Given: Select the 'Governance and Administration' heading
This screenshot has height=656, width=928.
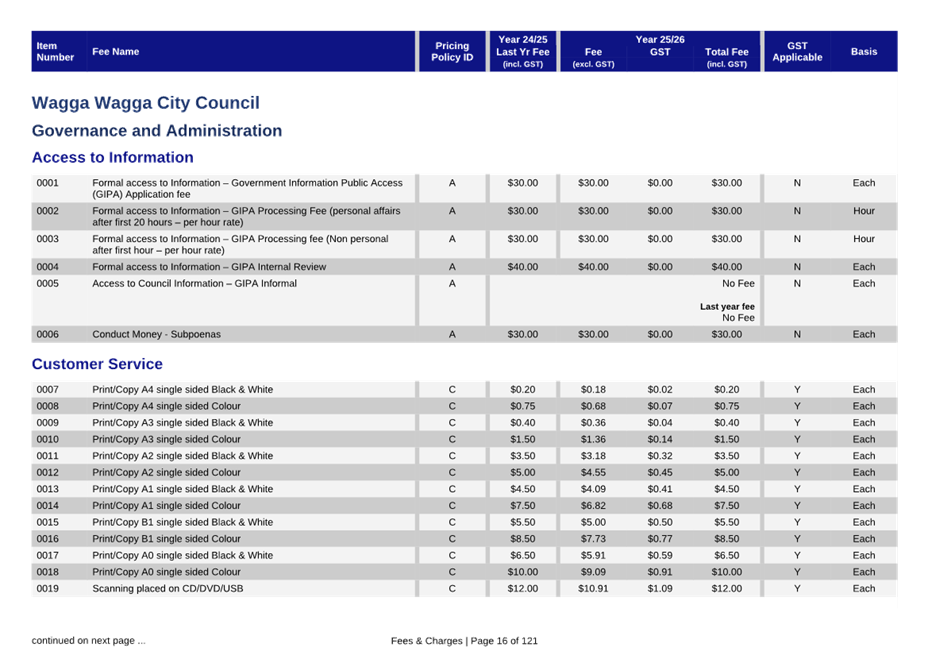Looking at the screenshot, I should click(157, 131).
